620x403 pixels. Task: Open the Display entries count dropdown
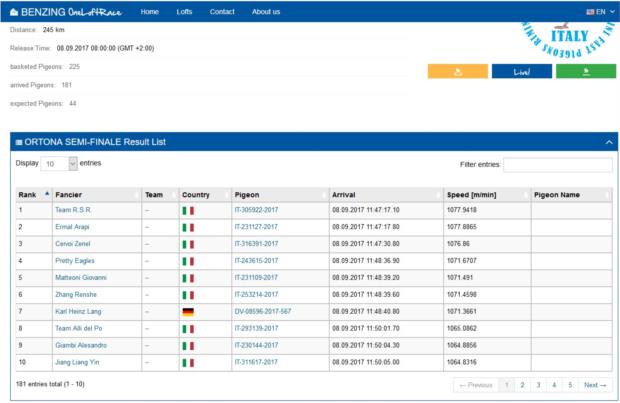pyautogui.click(x=59, y=163)
